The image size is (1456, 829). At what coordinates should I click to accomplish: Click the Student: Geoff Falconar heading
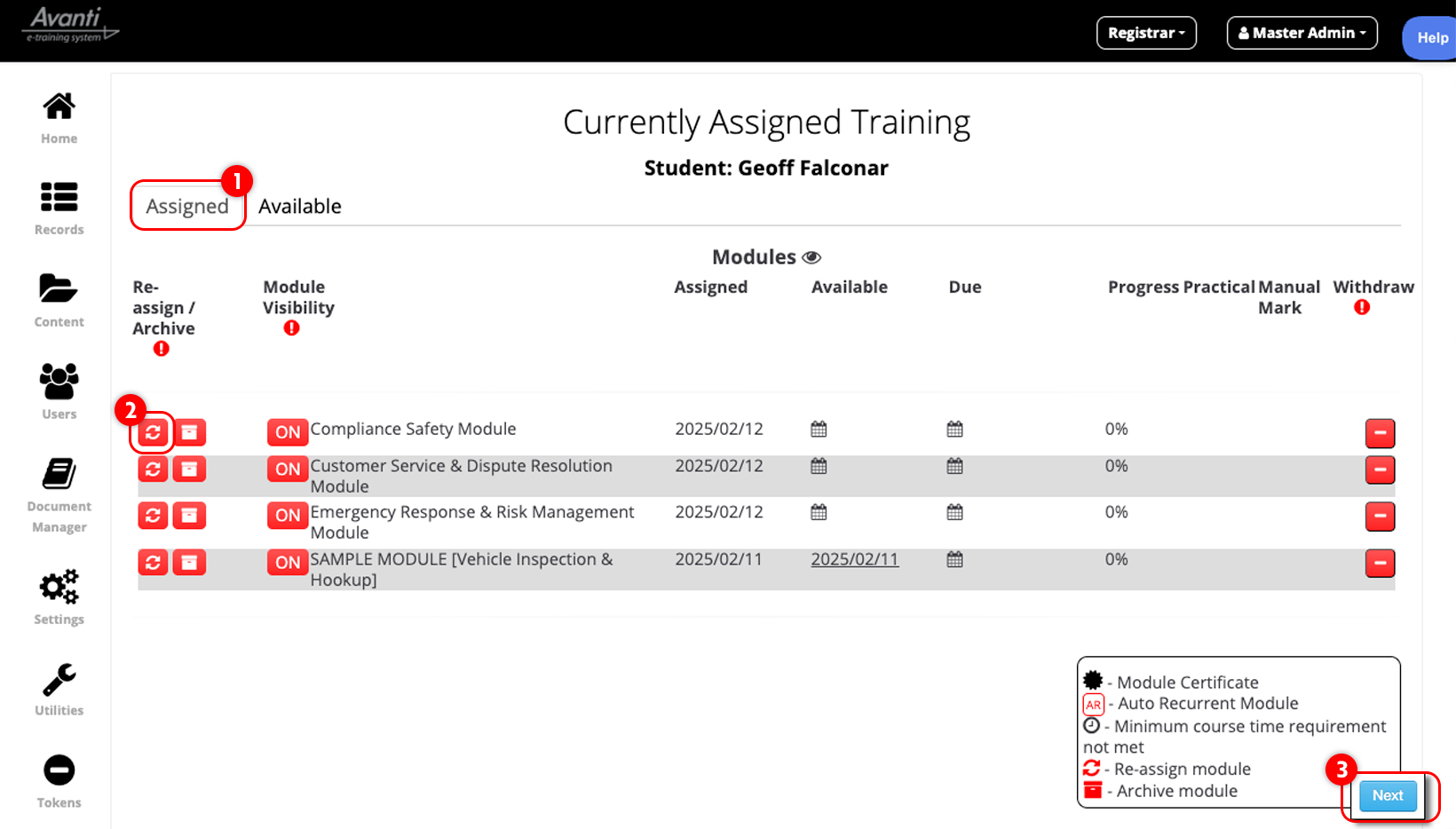(x=766, y=168)
